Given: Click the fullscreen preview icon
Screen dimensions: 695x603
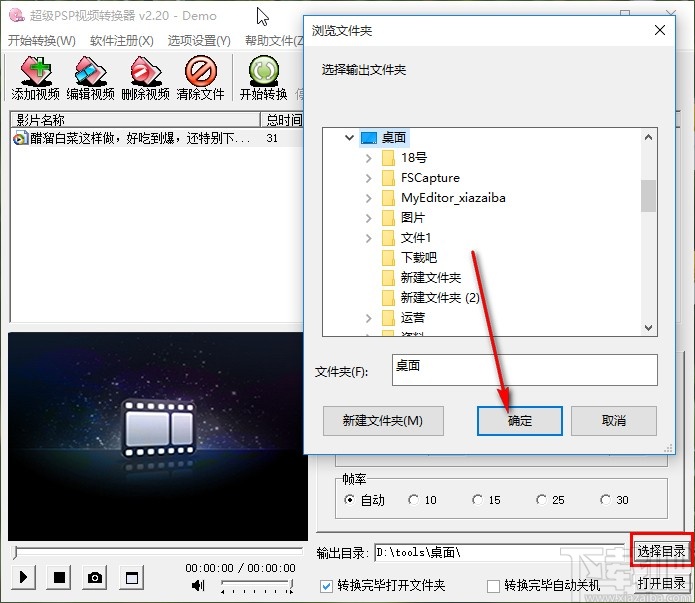Looking at the screenshot, I should click(131, 577).
